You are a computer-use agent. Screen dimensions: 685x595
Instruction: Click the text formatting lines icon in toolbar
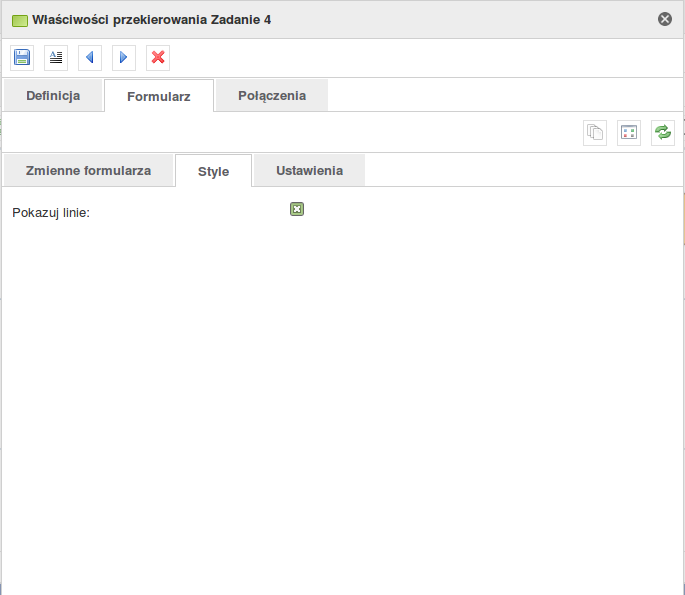click(56, 58)
